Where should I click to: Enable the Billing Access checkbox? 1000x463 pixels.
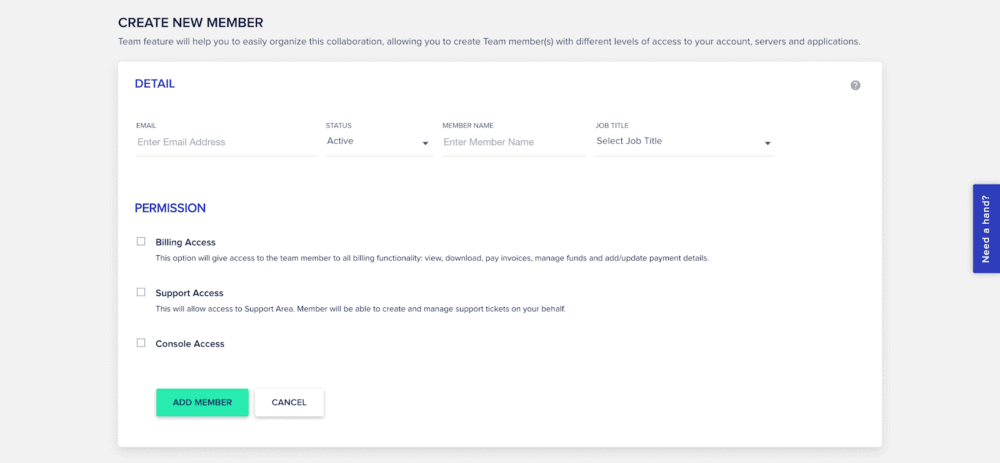tap(141, 241)
